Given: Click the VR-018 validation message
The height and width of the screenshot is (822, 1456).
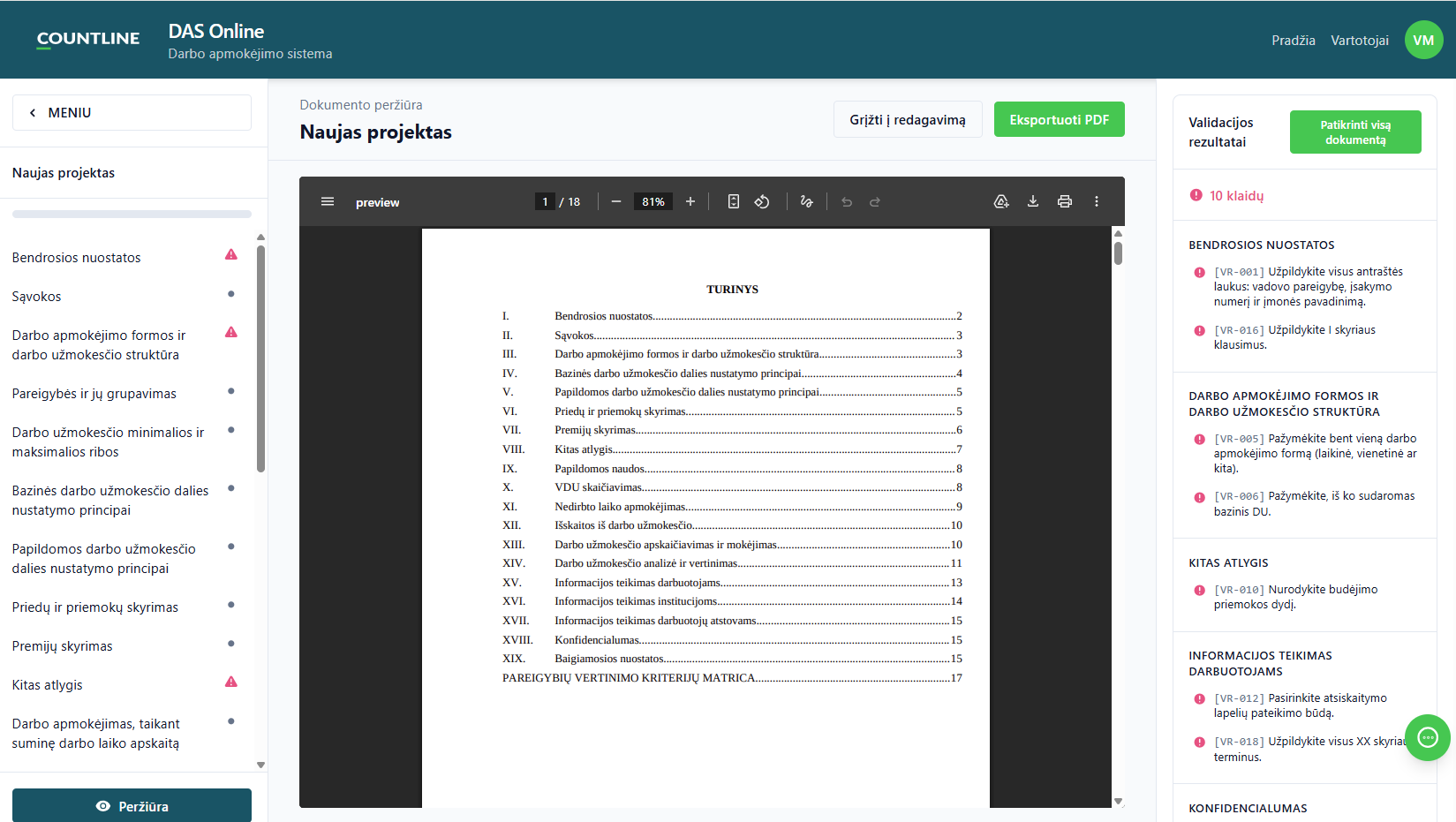Looking at the screenshot, I should coord(1311,749).
